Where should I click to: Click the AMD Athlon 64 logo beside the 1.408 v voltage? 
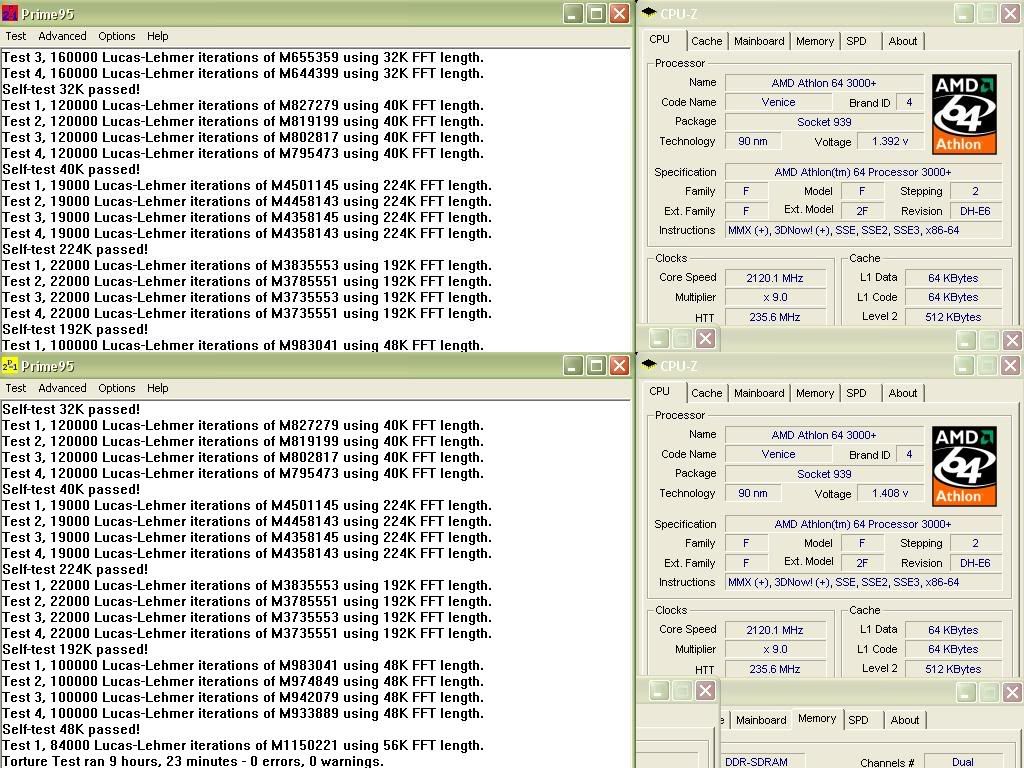pos(964,465)
